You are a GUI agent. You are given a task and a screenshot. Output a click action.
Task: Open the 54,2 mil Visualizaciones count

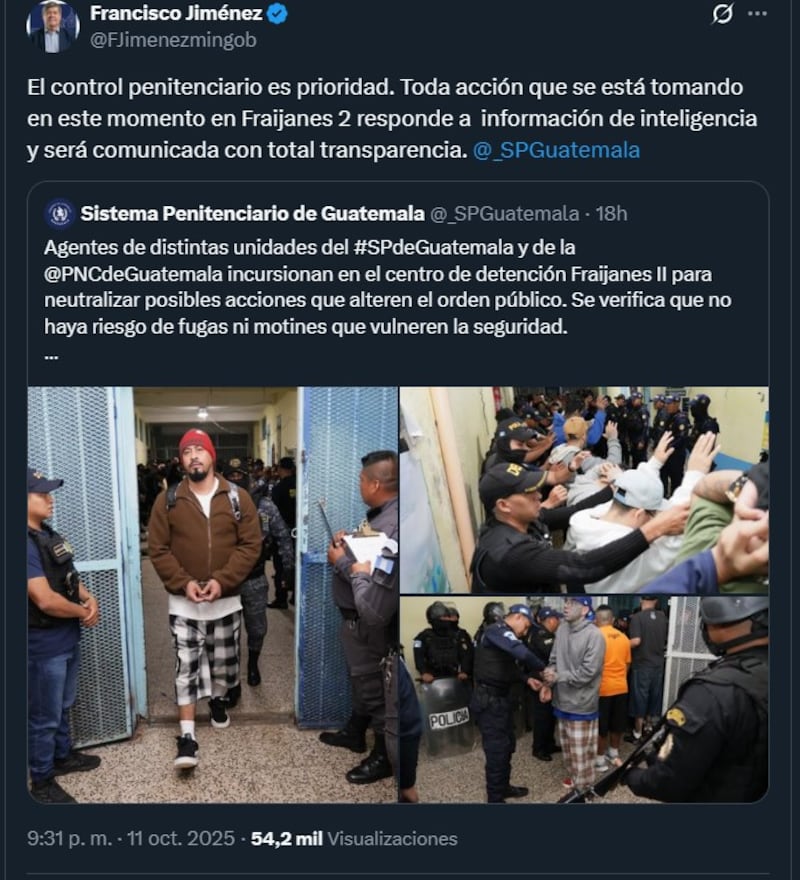(x=354, y=838)
